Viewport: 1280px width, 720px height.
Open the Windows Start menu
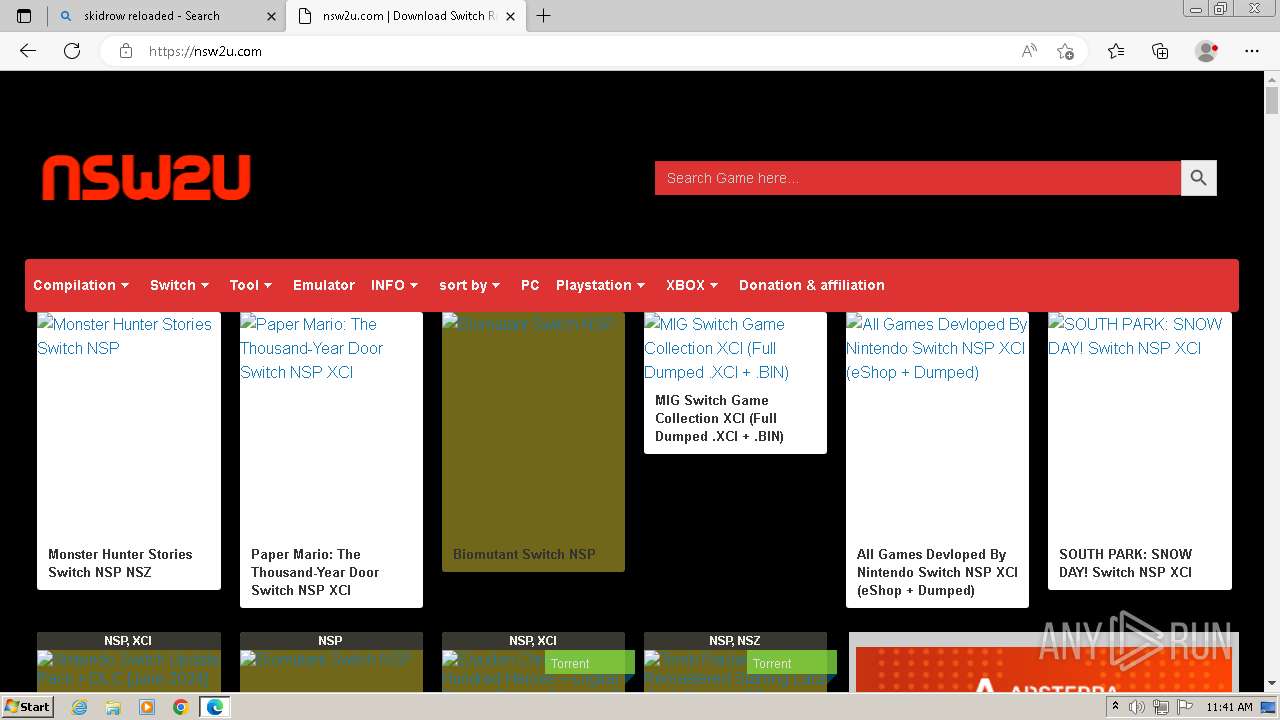27,706
